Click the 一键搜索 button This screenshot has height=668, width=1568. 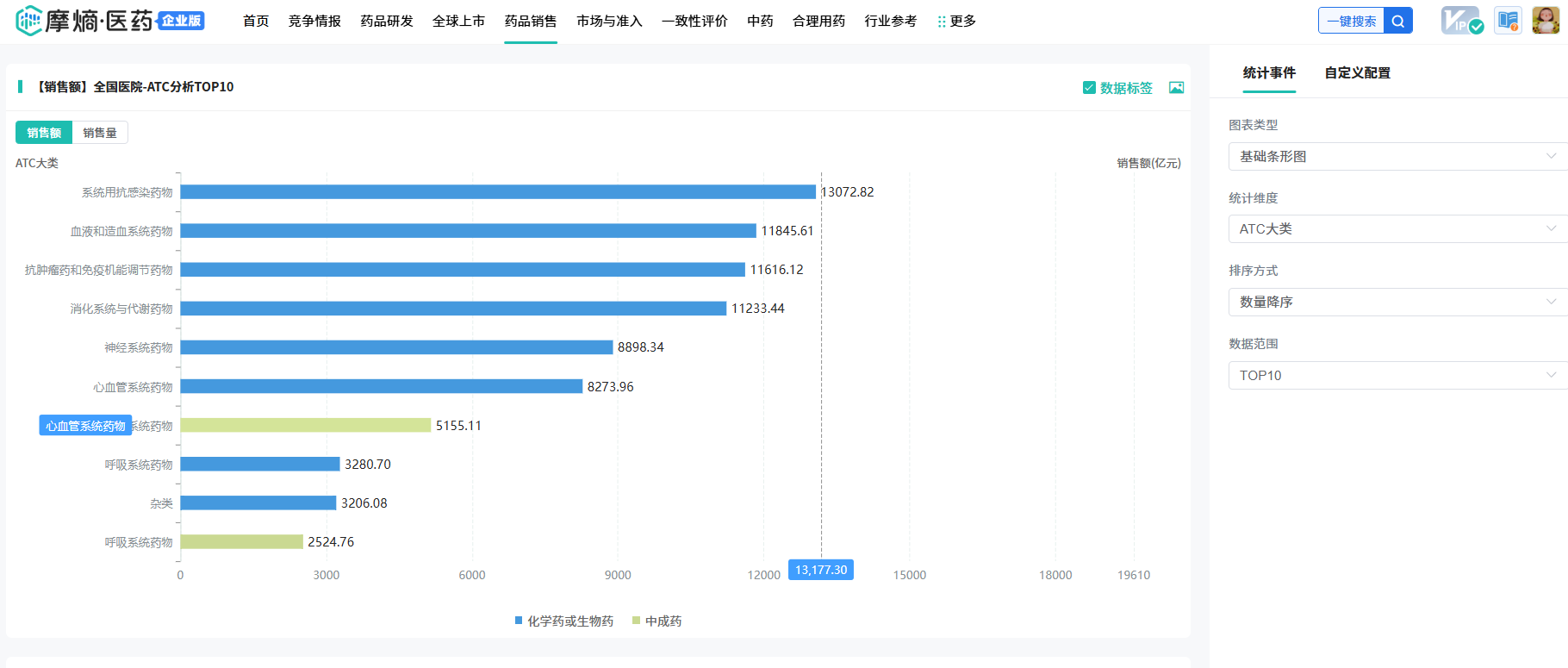pos(1351,22)
